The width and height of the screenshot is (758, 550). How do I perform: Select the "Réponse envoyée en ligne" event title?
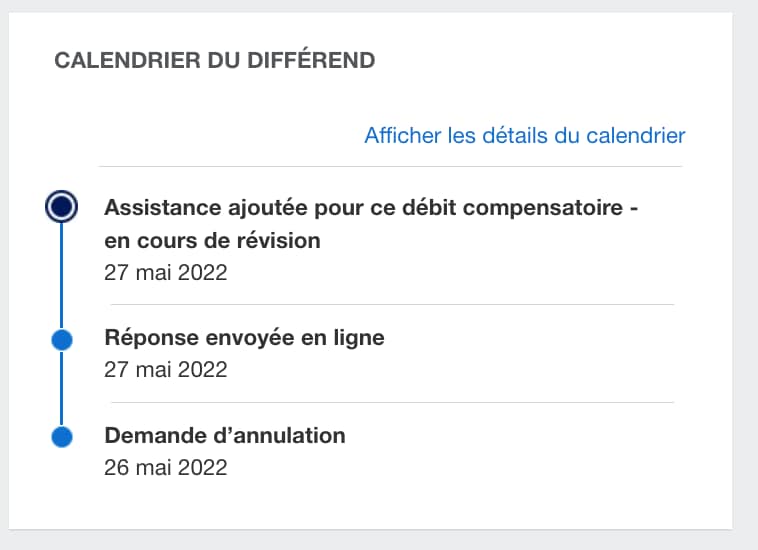pyautogui.click(x=244, y=338)
